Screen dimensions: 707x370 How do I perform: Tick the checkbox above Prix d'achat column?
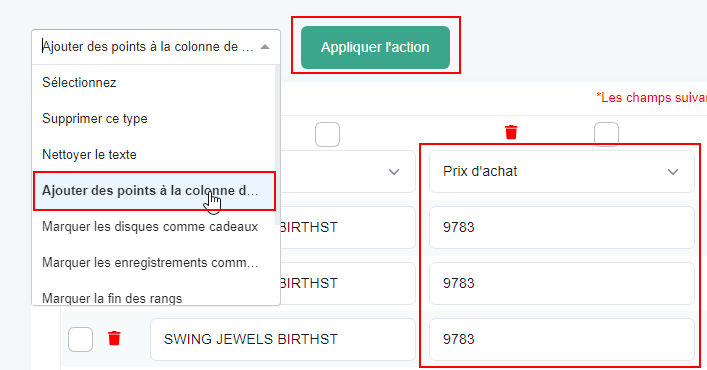tap(606, 134)
